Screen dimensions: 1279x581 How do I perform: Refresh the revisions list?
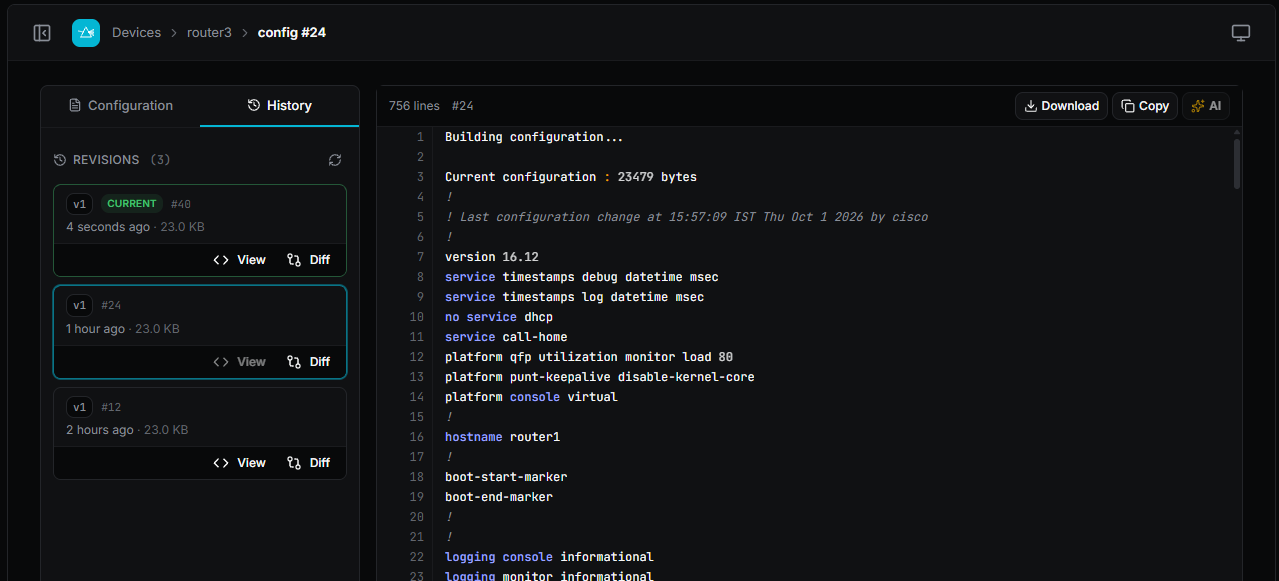335,160
